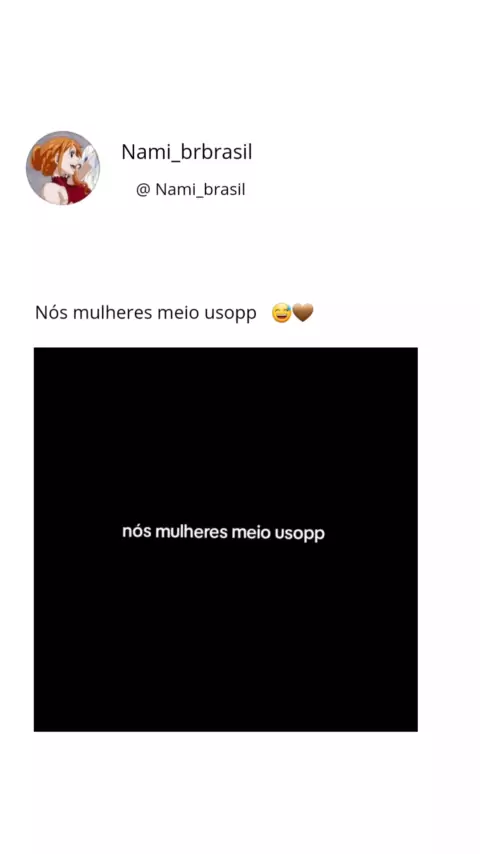Open the display name Nami_brbrasil

(x=186, y=152)
